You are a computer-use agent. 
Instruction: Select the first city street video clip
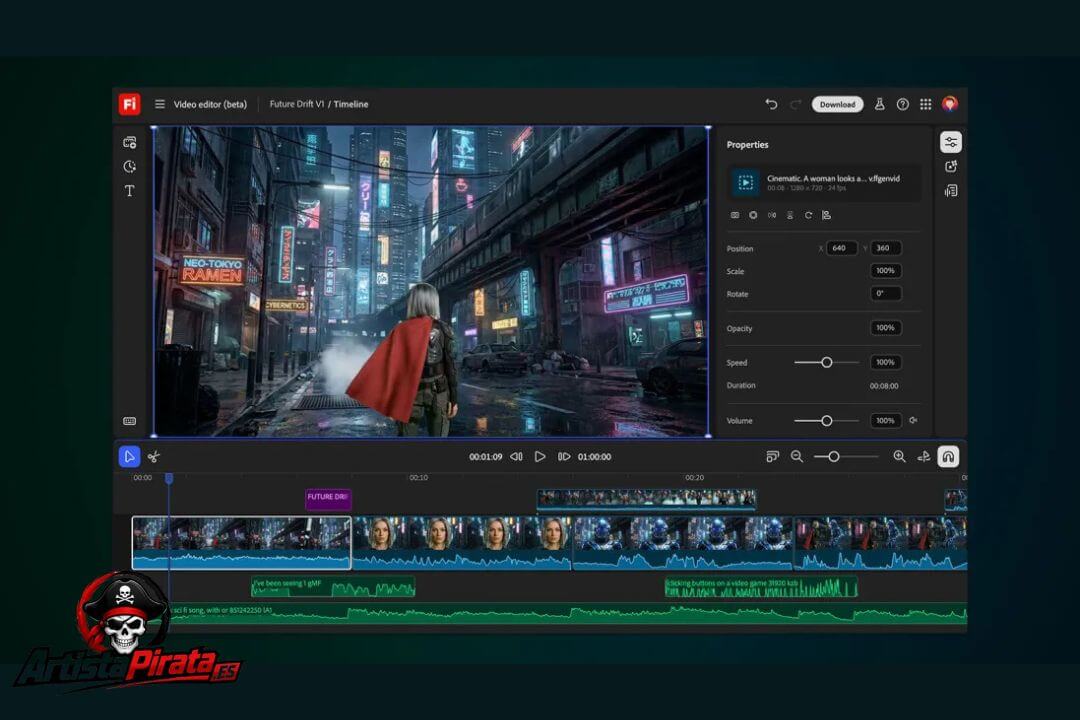click(x=241, y=543)
